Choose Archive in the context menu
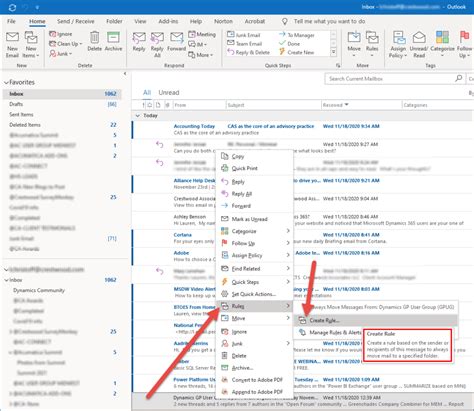Viewport: 474px width, 411px height. [x=255, y=368]
